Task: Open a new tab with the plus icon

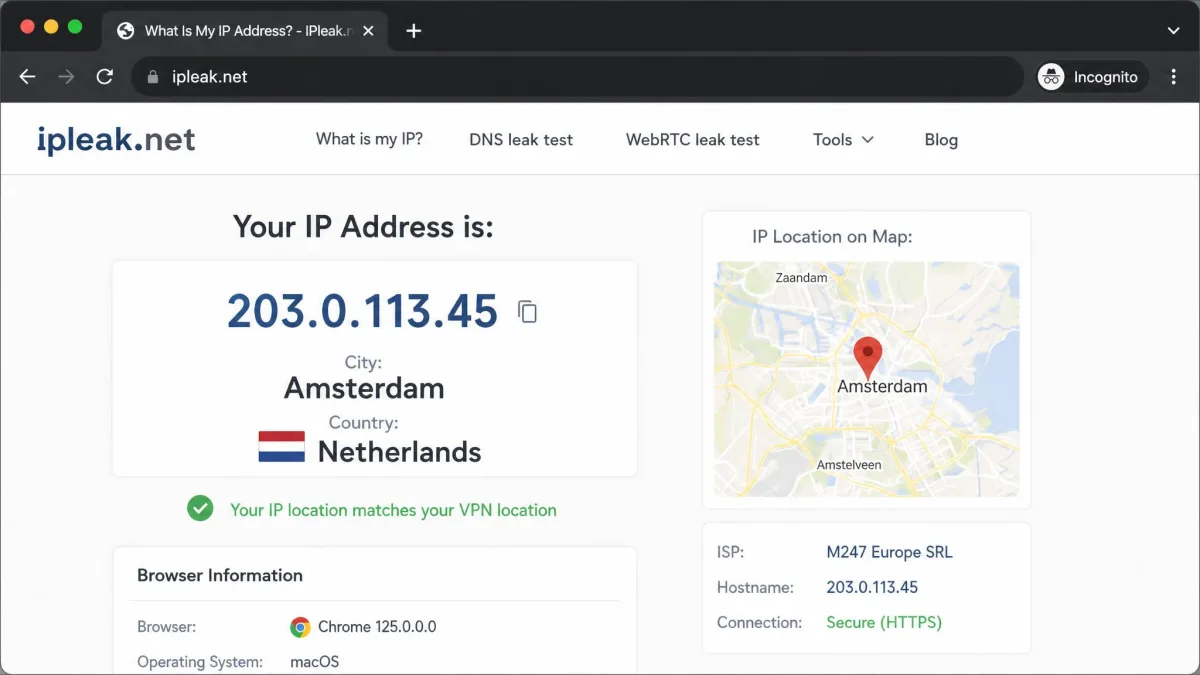Action: pos(414,31)
